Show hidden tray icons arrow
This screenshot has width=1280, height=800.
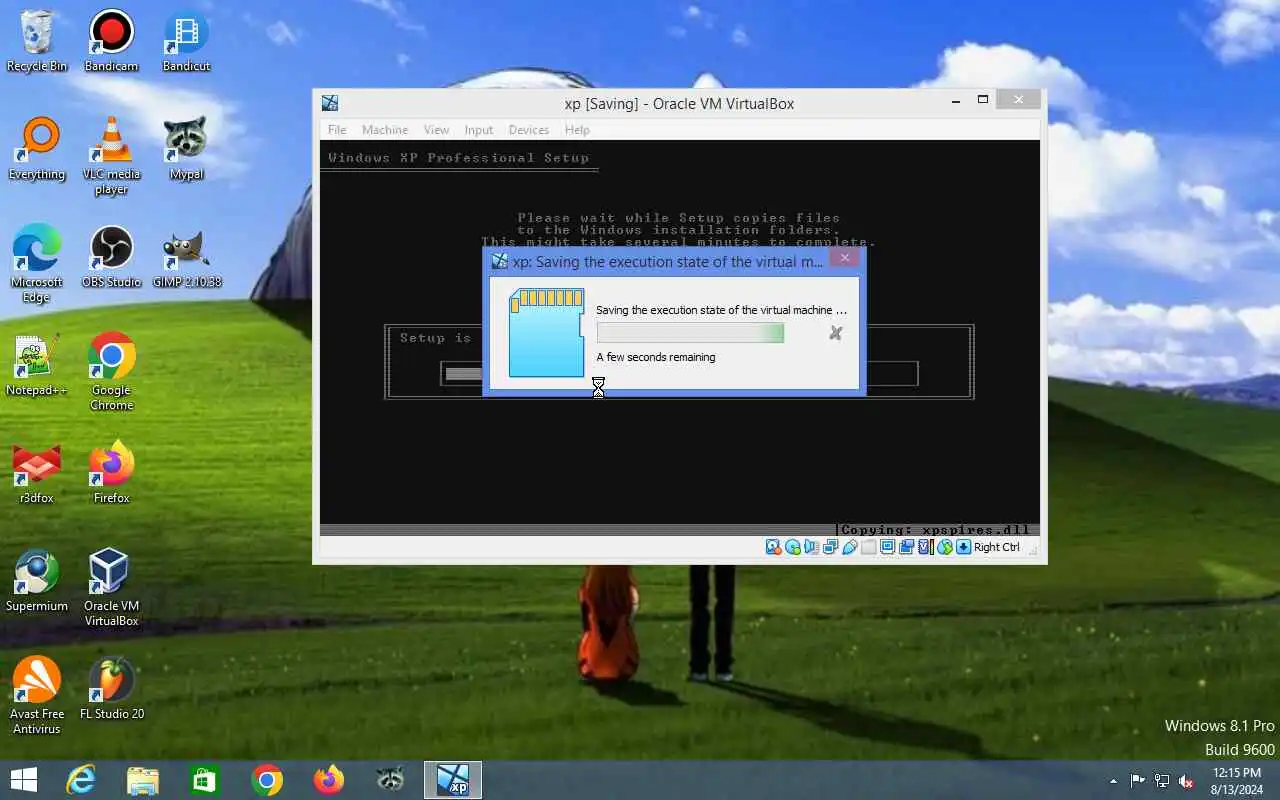(1113, 781)
